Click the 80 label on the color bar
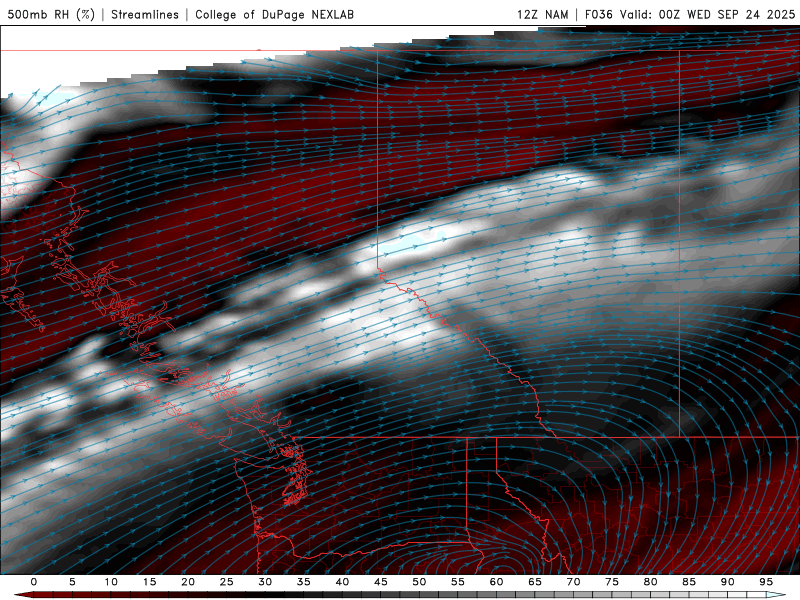 point(651,582)
